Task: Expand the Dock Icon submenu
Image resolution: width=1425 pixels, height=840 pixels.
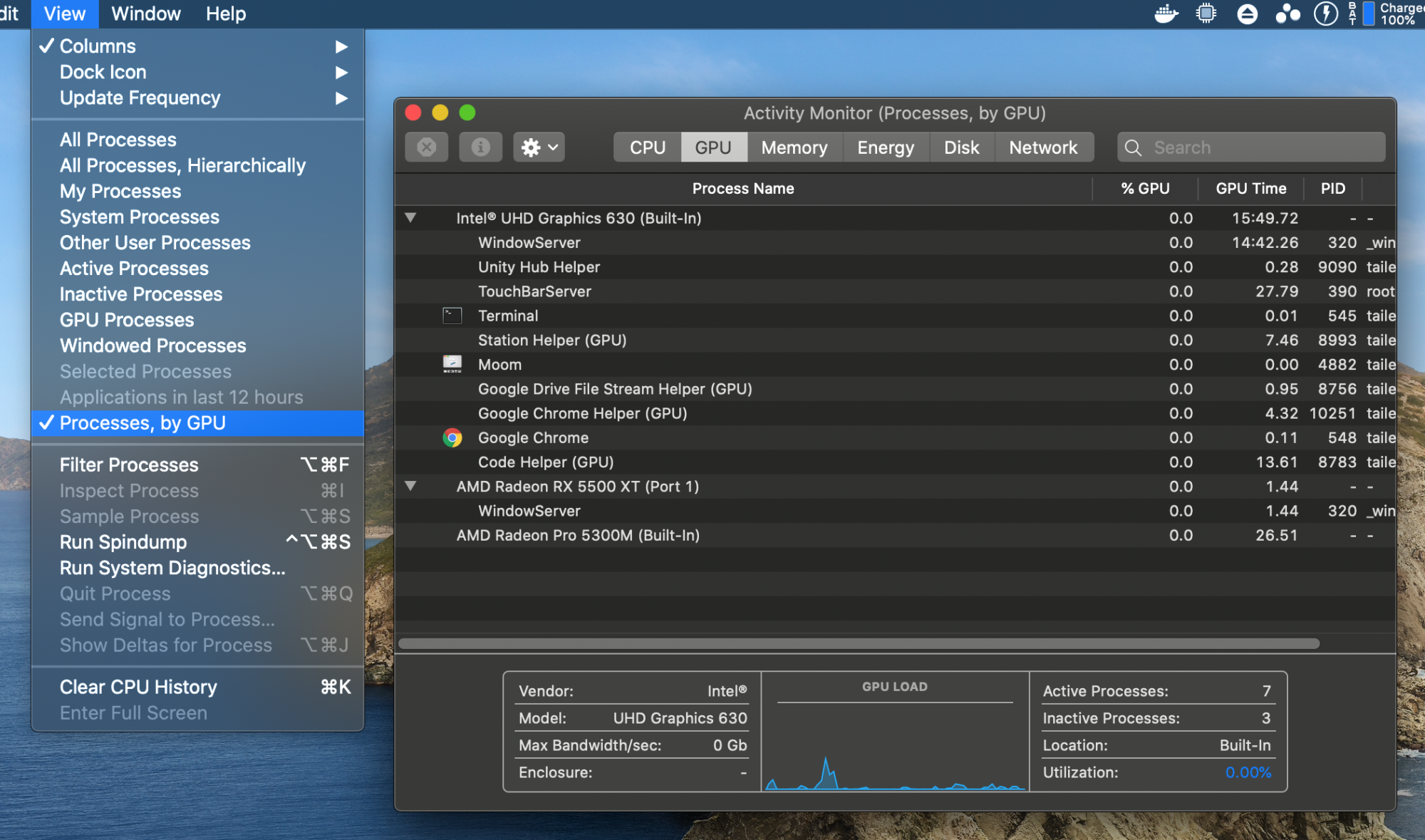Action: coord(197,72)
